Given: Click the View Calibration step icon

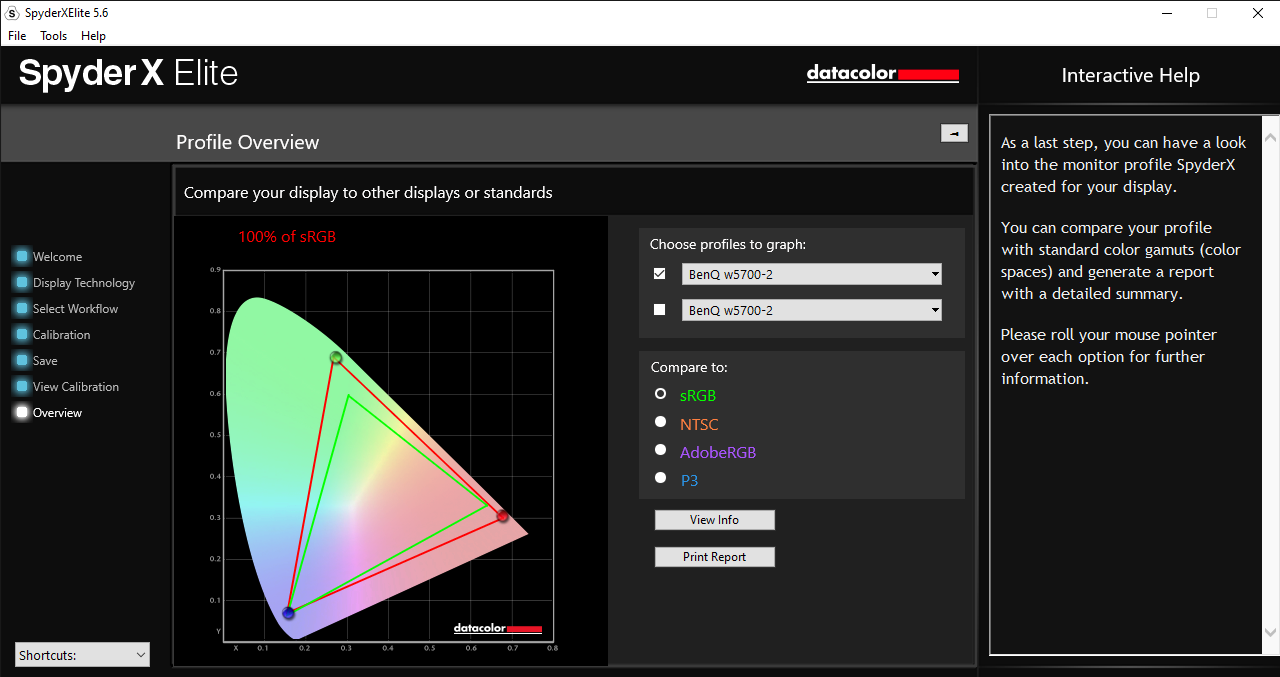Looking at the screenshot, I should tap(22, 386).
